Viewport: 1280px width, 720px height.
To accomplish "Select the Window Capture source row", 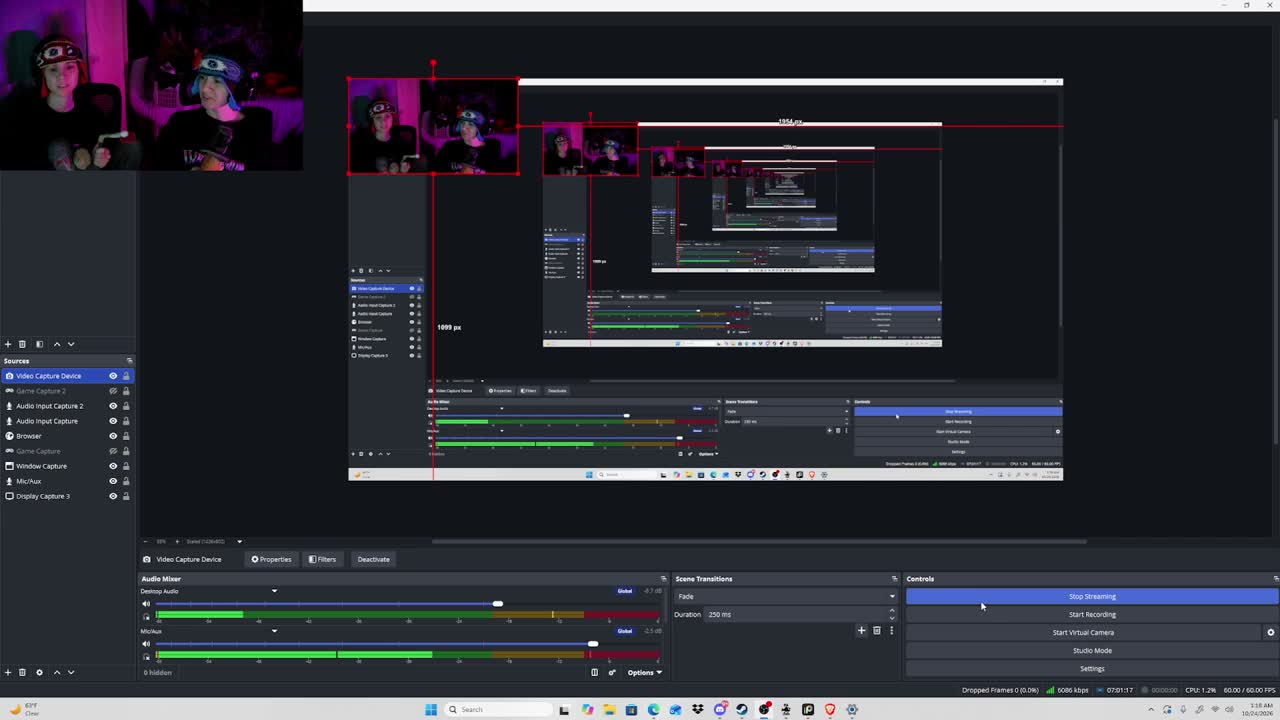I will pyautogui.click(x=68, y=466).
